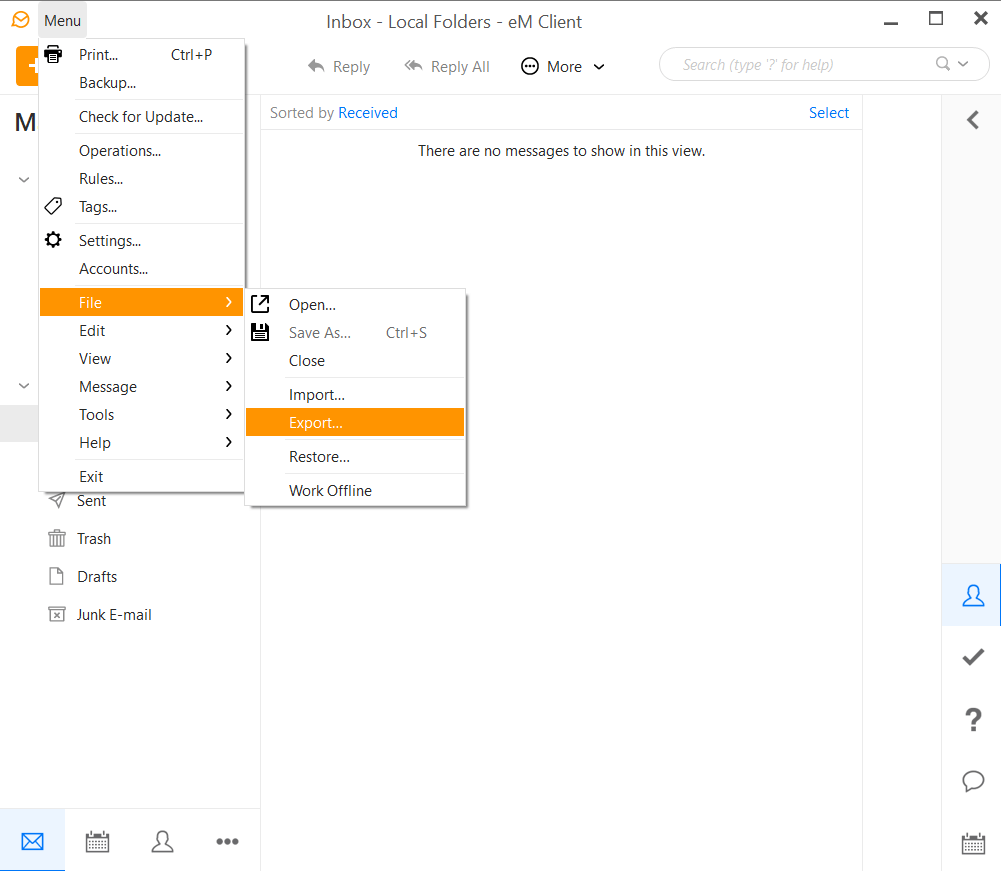Click the More ellipsis circle icon
Screen dimensions: 1001x871
click(x=530, y=66)
